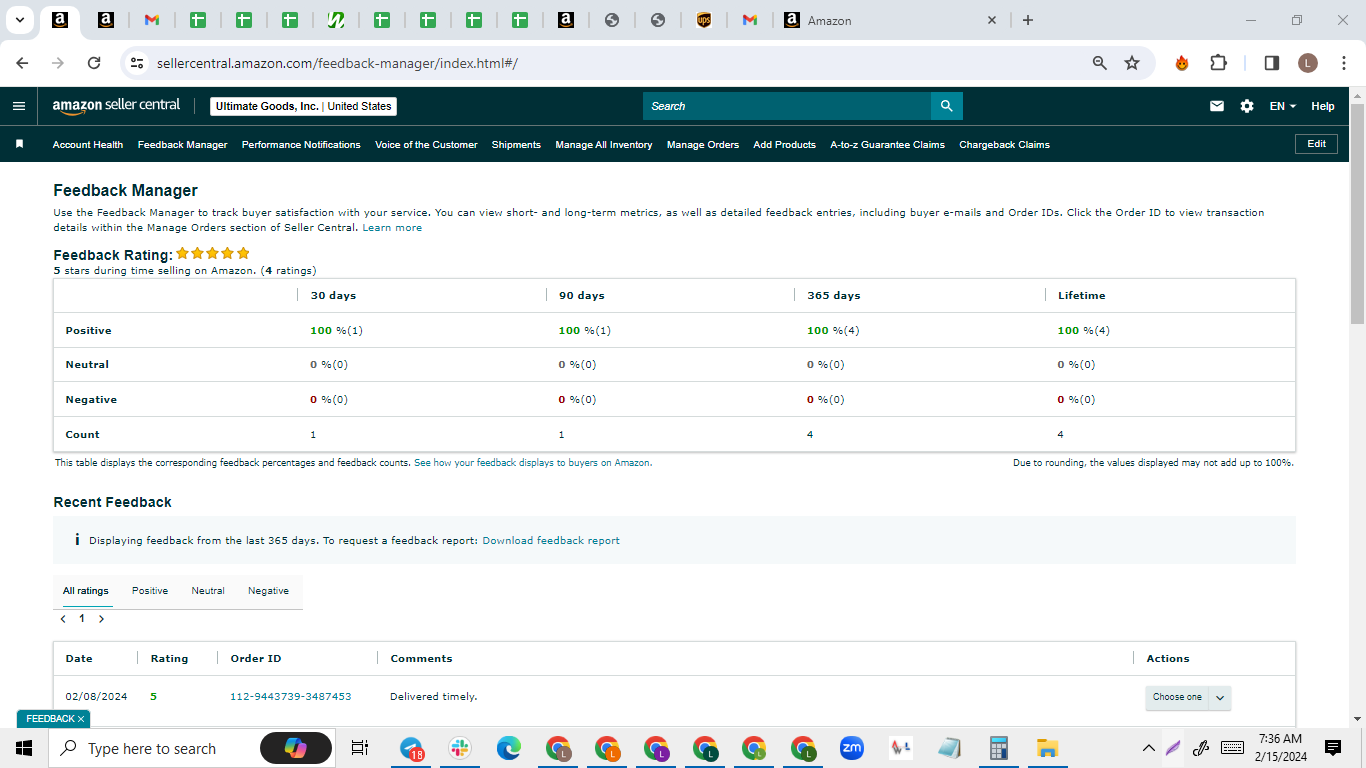Screen dimensions: 1366x768
Task: Open Calculator from the taskbar
Action: click(998, 748)
